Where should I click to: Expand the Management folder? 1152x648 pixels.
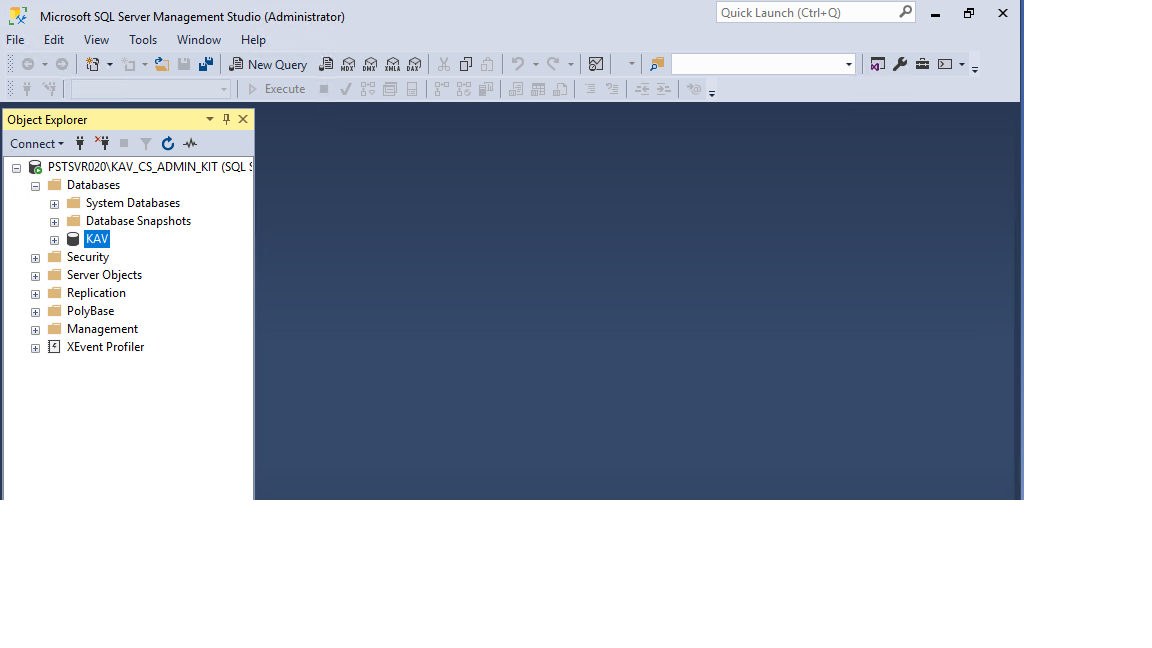(x=35, y=330)
